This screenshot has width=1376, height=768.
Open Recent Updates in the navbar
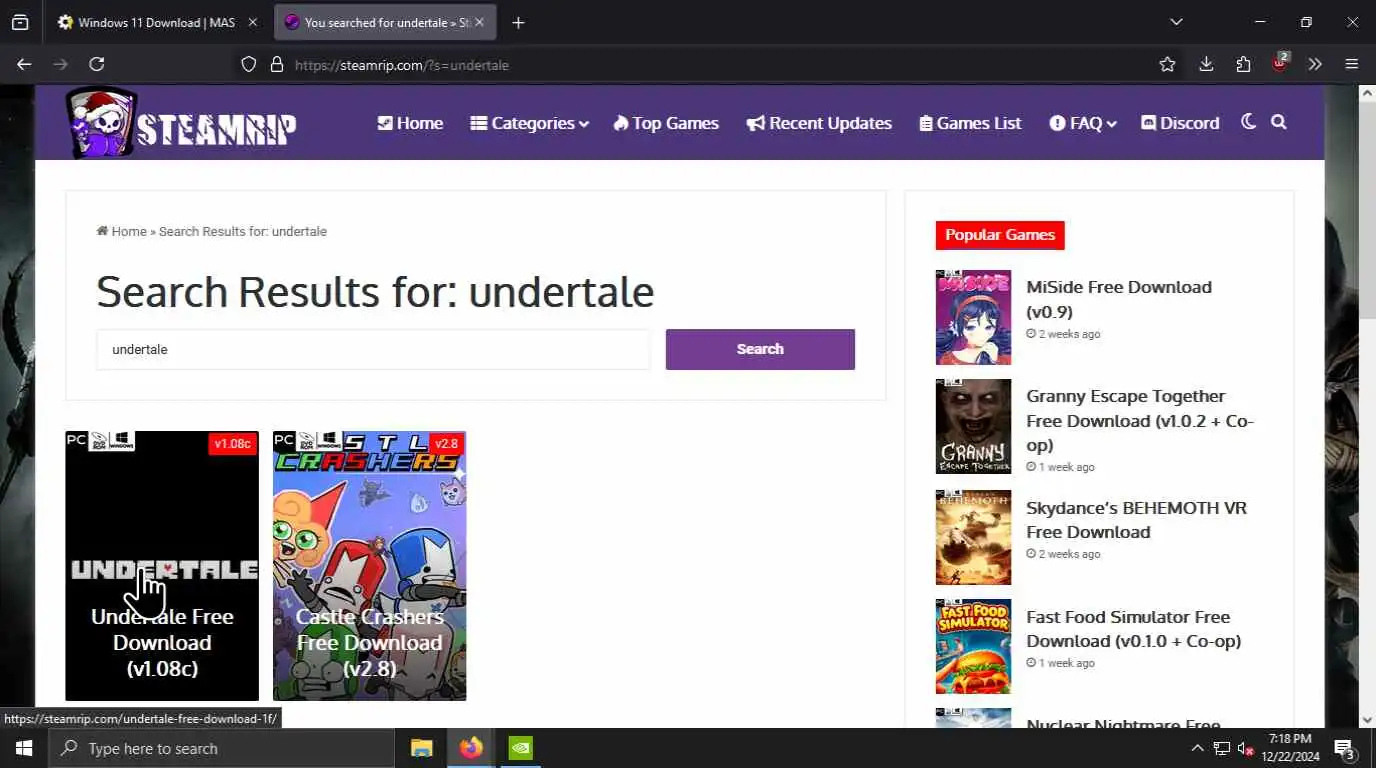click(819, 123)
